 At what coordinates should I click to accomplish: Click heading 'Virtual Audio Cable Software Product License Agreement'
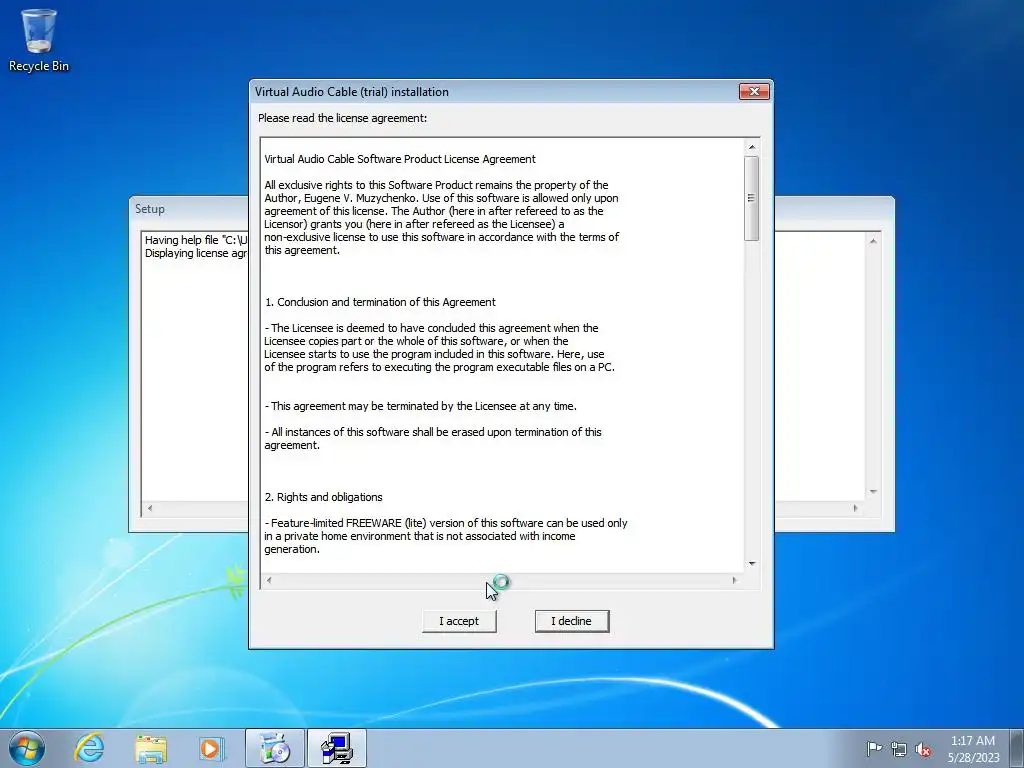coord(400,159)
